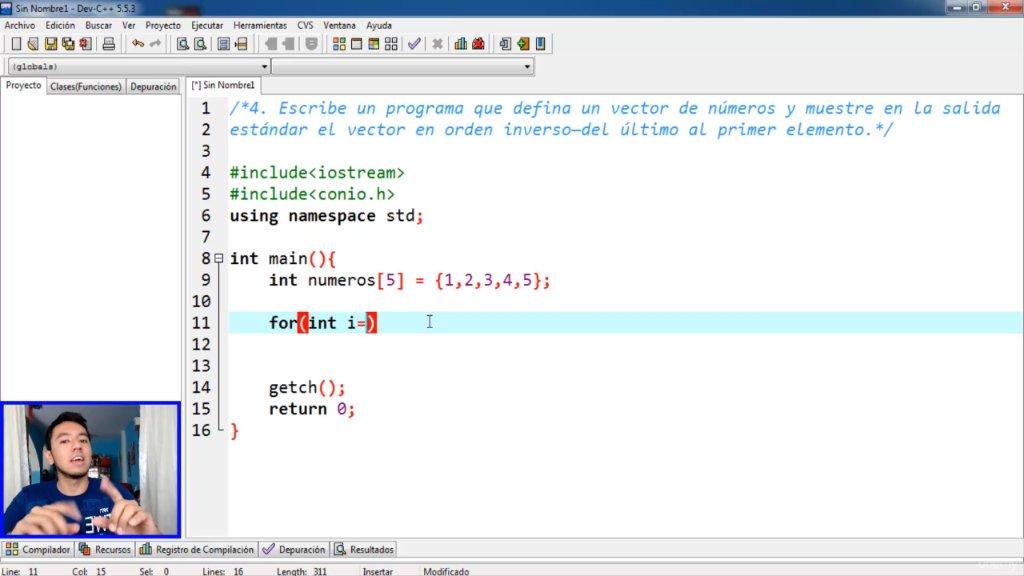Open the Ver menu
The height and width of the screenshot is (576, 1024).
(x=129, y=25)
